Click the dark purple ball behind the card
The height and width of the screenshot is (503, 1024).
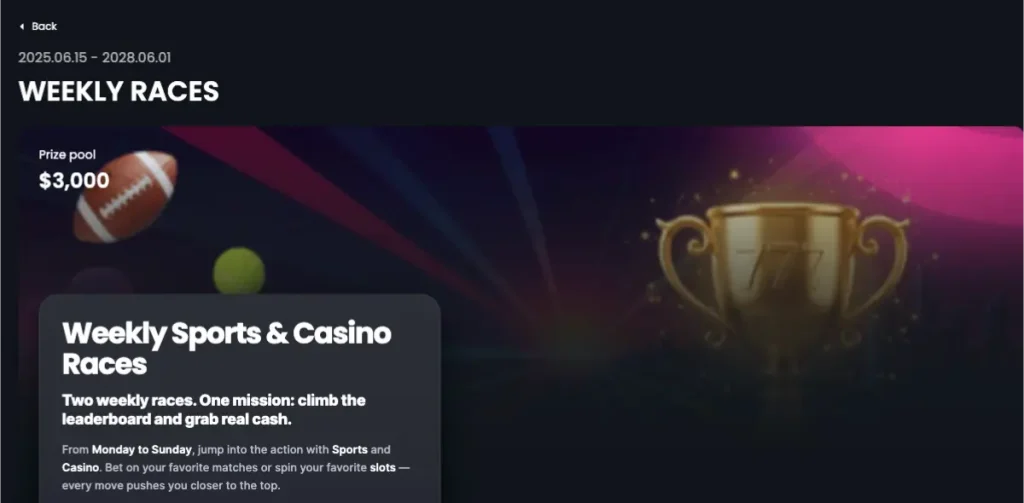(x=99, y=282)
